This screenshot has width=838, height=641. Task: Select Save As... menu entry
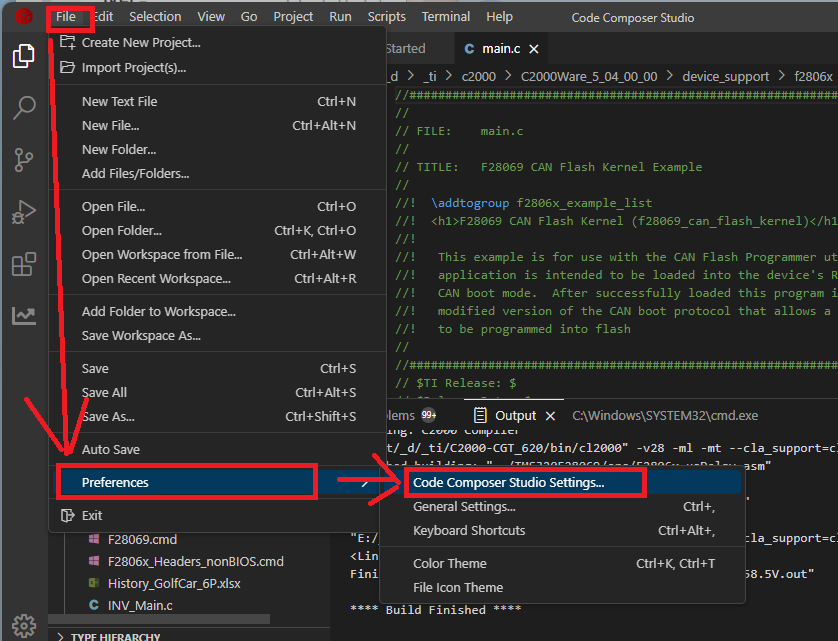pyautogui.click(x=218, y=417)
